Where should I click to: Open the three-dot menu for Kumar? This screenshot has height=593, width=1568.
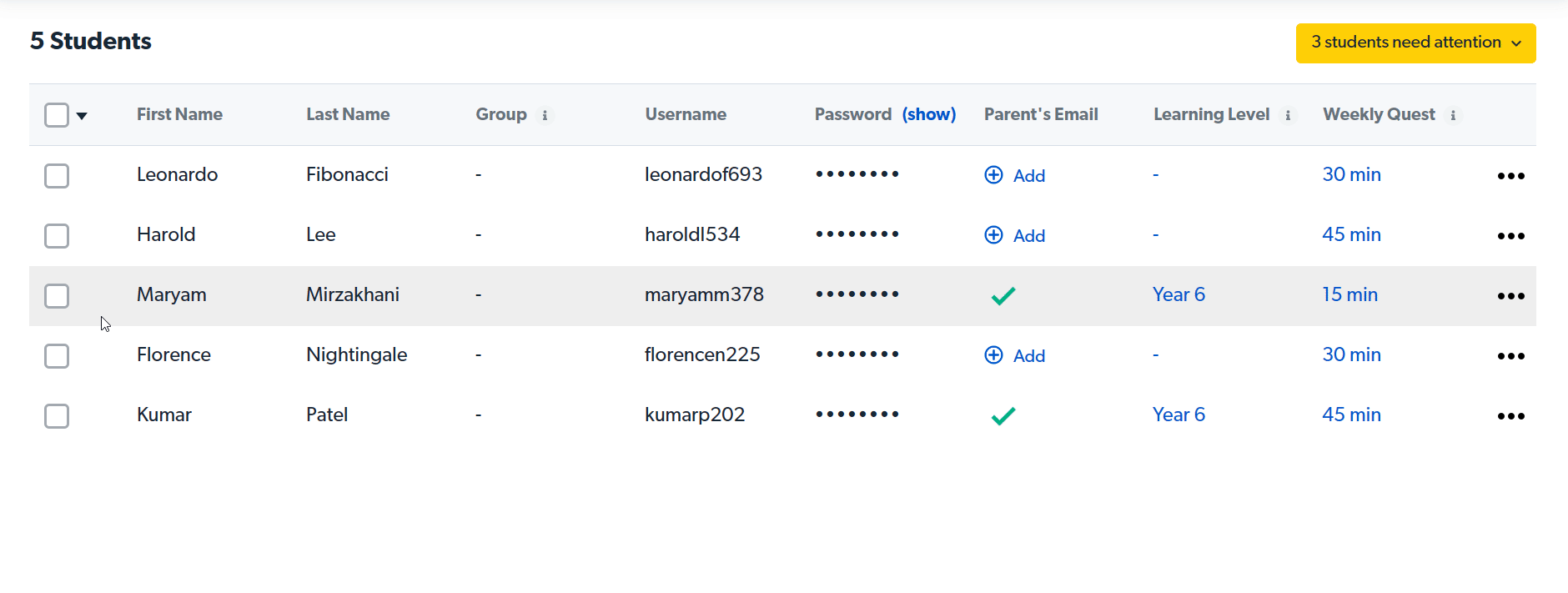1510,416
